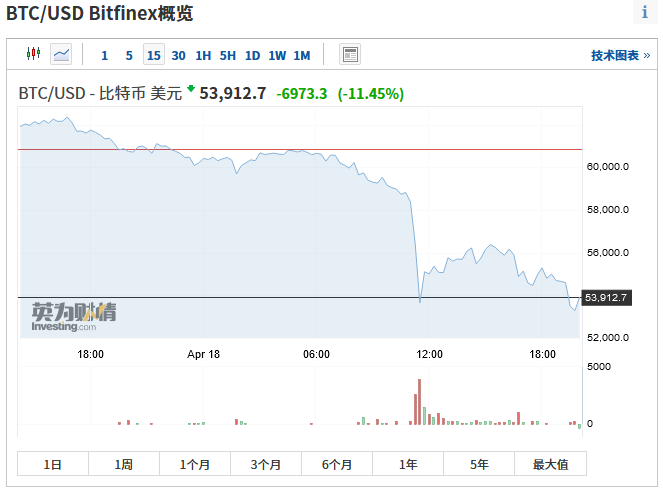Image resolution: width=663 pixels, height=492 pixels.
Task: Click the info icon at top right
Action: click(645, 13)
